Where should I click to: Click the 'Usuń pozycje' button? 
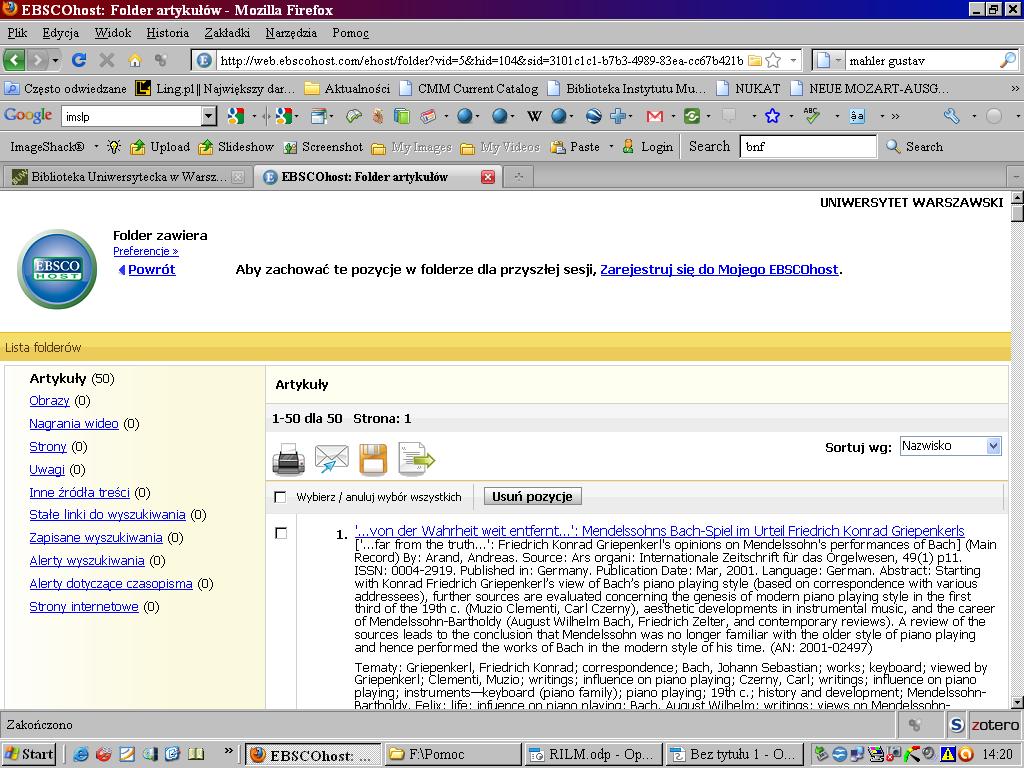532,496
